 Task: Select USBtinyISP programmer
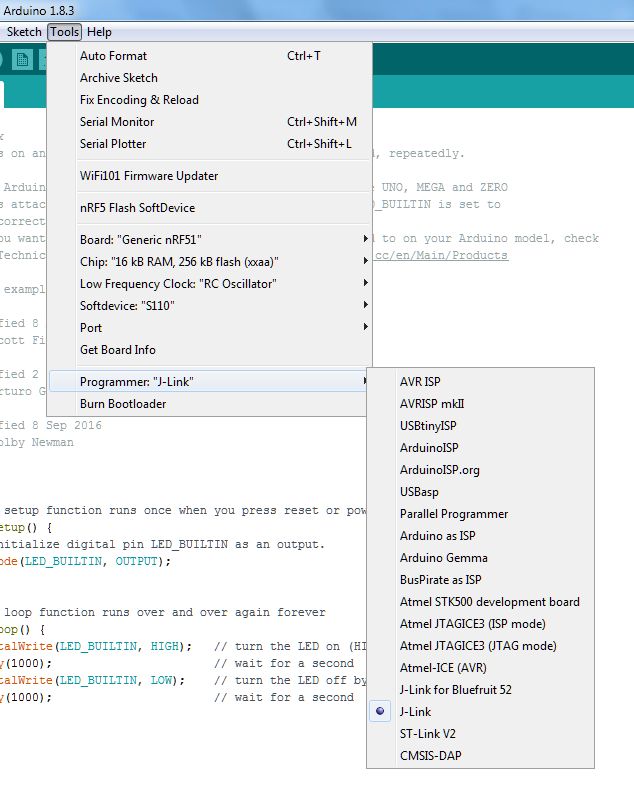click(481, 426)
